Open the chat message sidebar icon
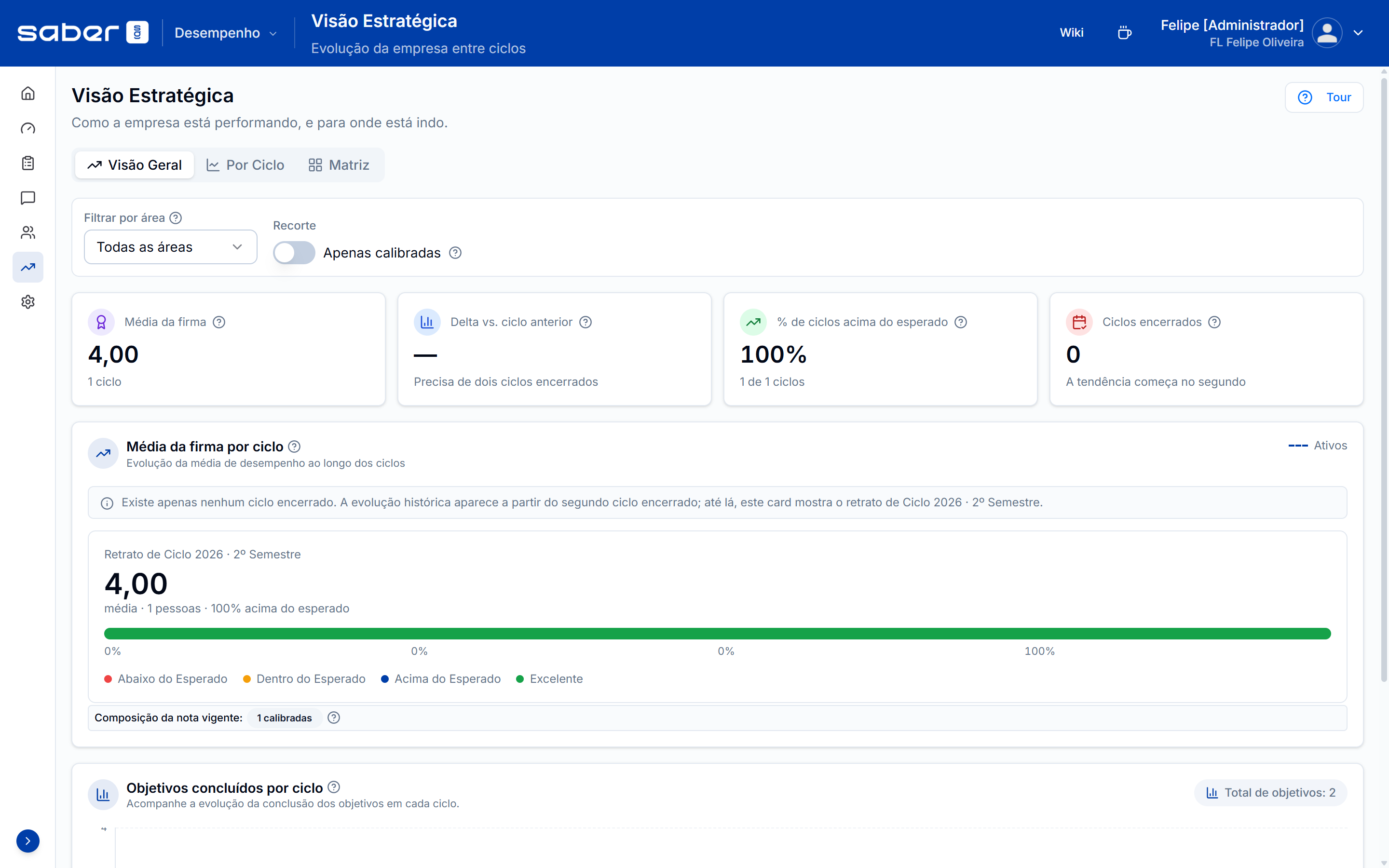 point(27,198)
